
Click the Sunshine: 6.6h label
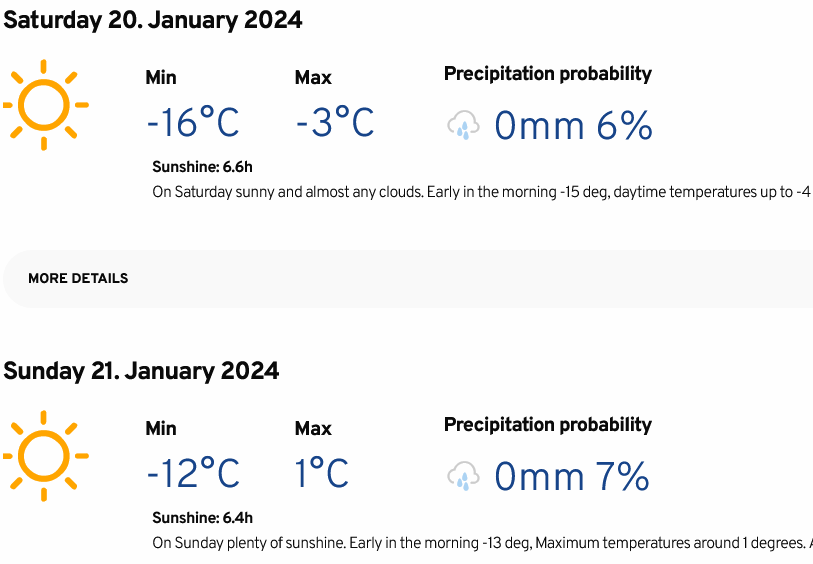click(202, 167)
